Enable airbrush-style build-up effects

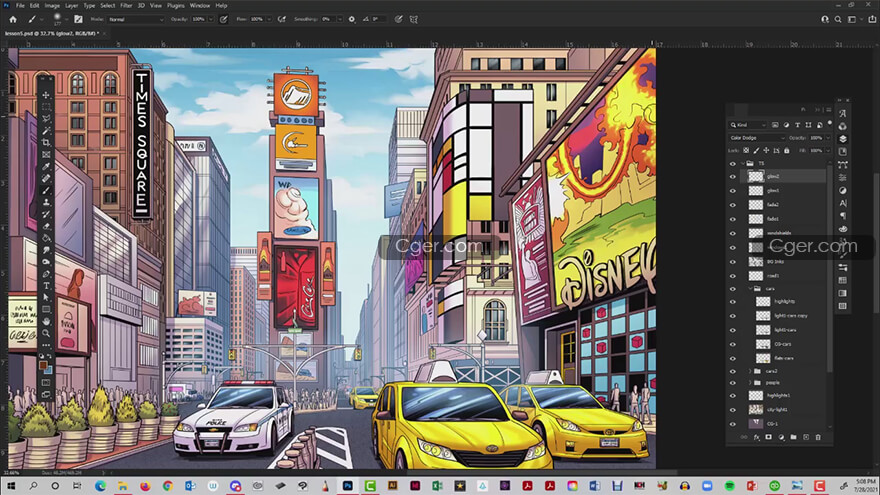point(282,19)
